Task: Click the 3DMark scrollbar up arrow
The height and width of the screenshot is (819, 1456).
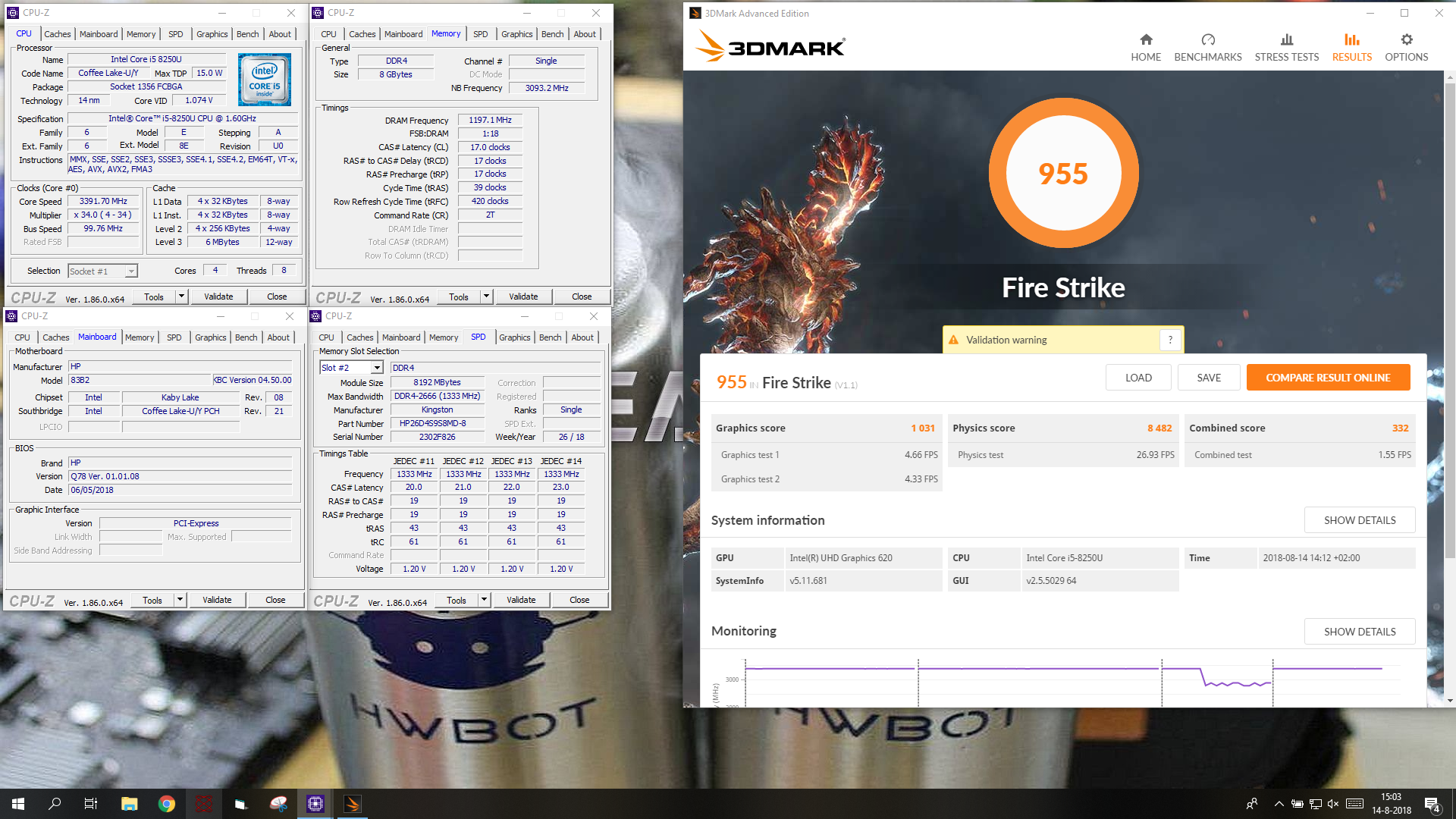Action: click(x=1450, y=77)
